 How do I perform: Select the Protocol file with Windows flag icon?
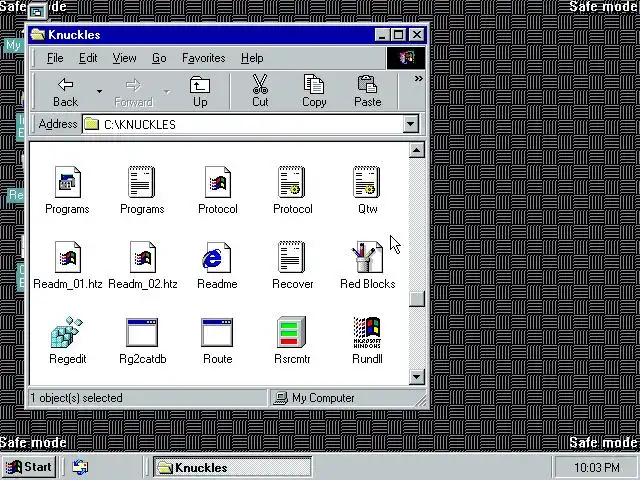(x=218, y=182)
